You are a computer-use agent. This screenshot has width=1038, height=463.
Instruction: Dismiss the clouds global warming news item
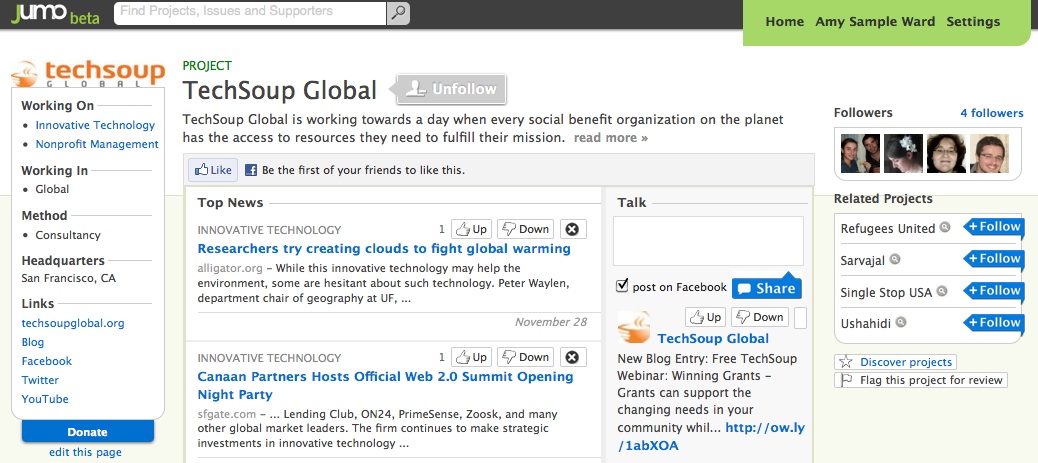(573, 229)
